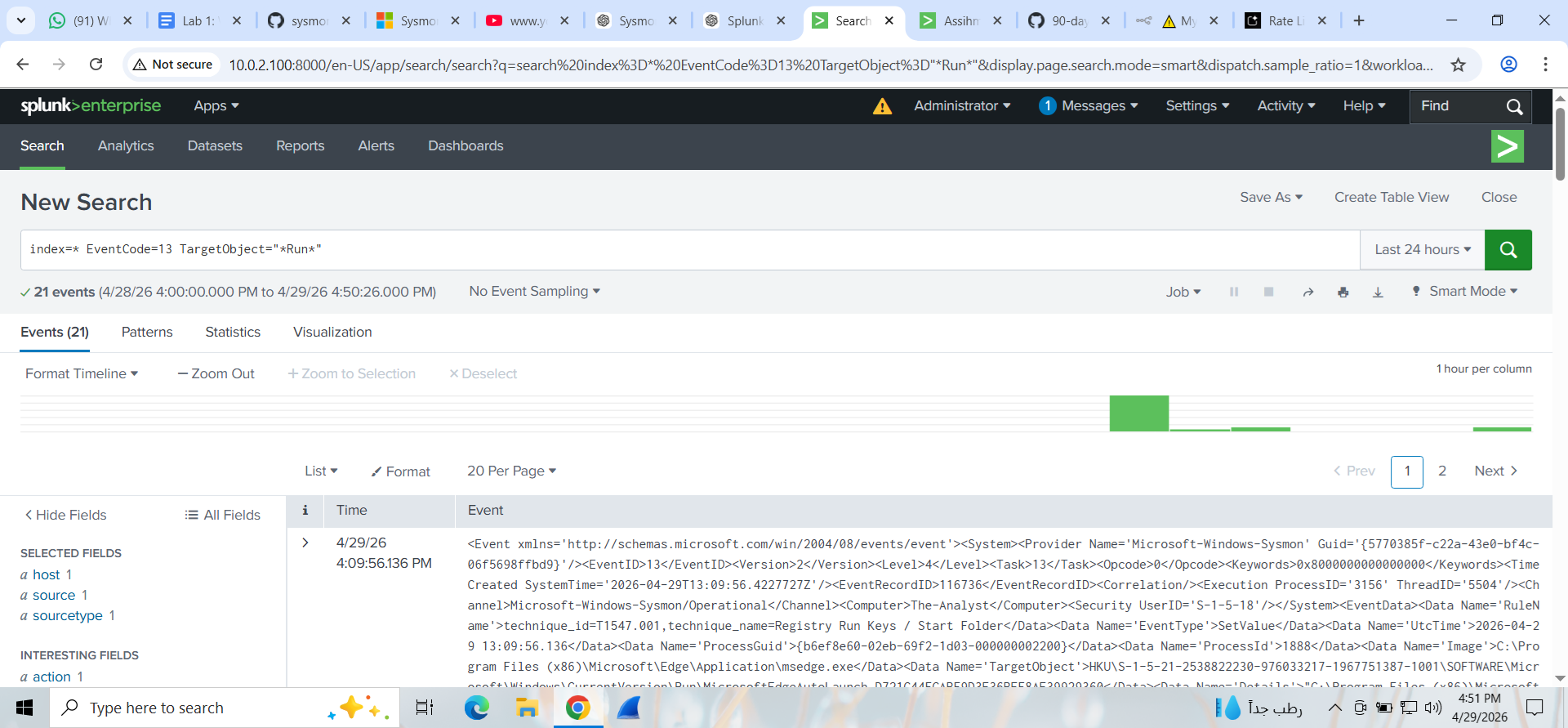
Task: Open Last 24 hours time picker
Action: pos(1423,250)
